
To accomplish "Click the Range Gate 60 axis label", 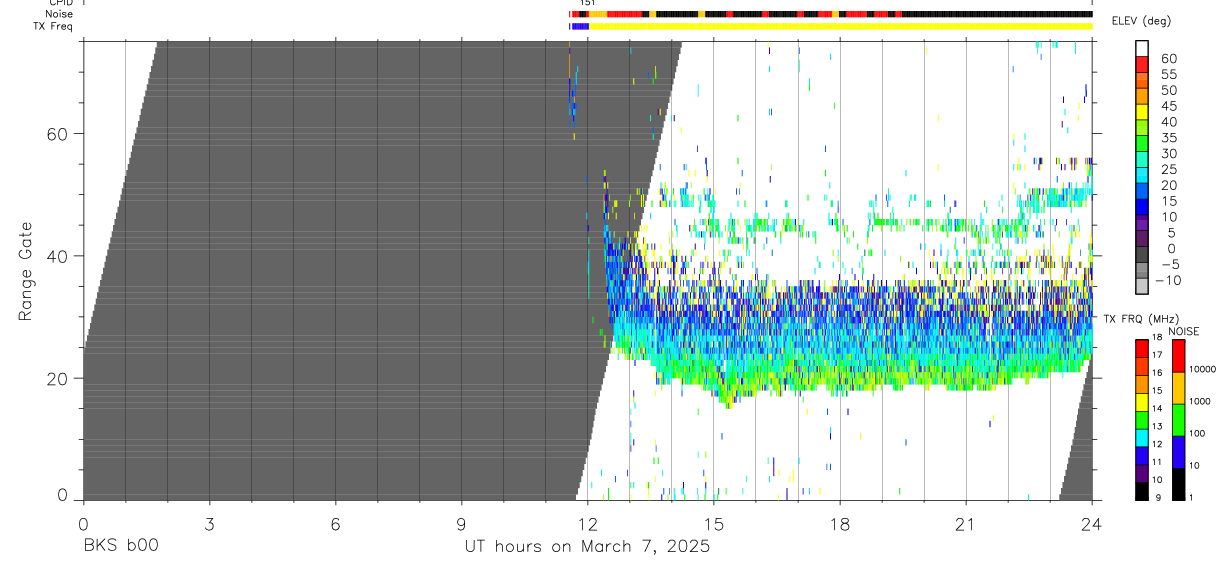I will point(57,133).
